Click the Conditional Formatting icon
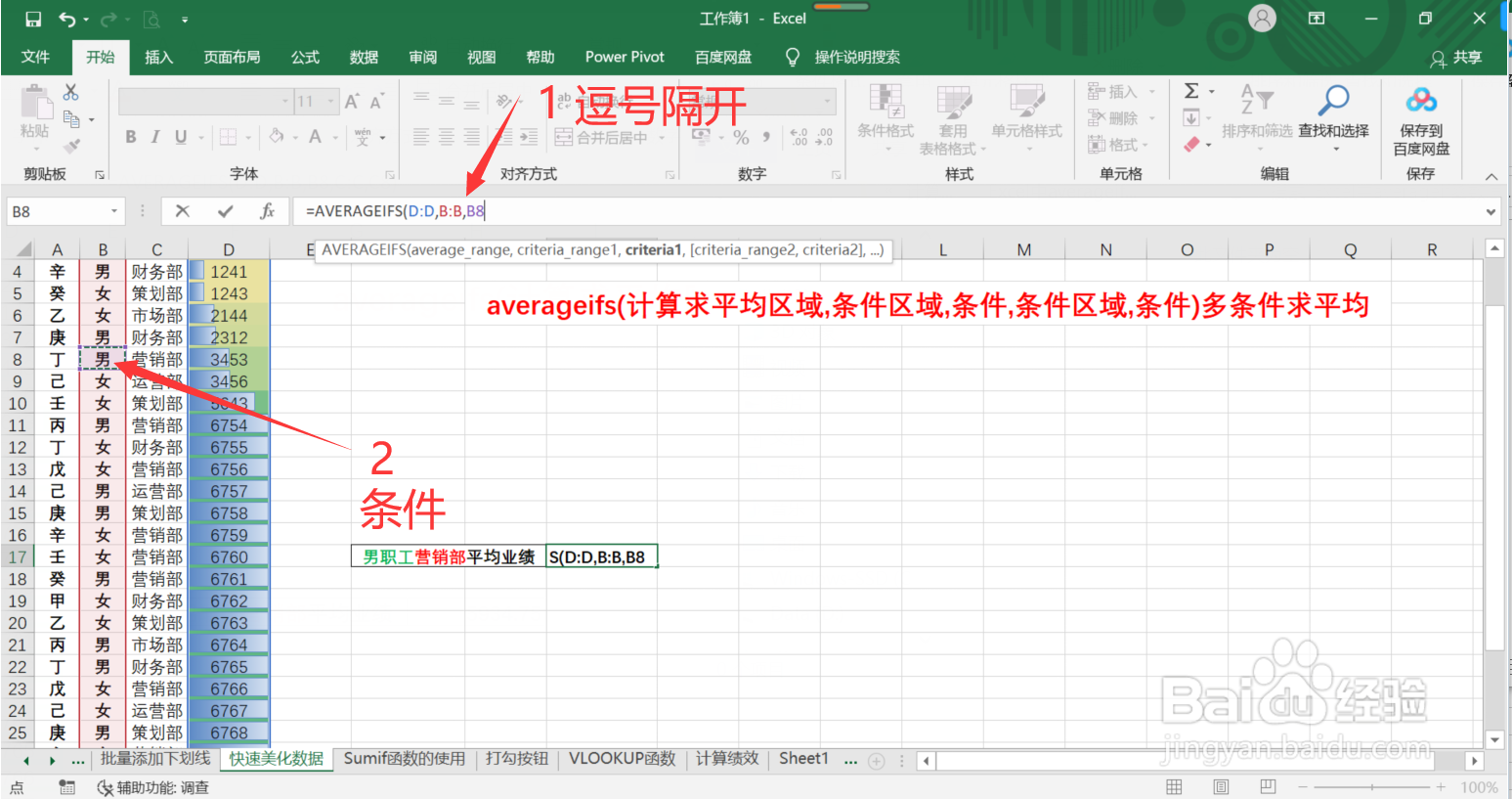The image size is (1512, 799). [x=886, y=102]
